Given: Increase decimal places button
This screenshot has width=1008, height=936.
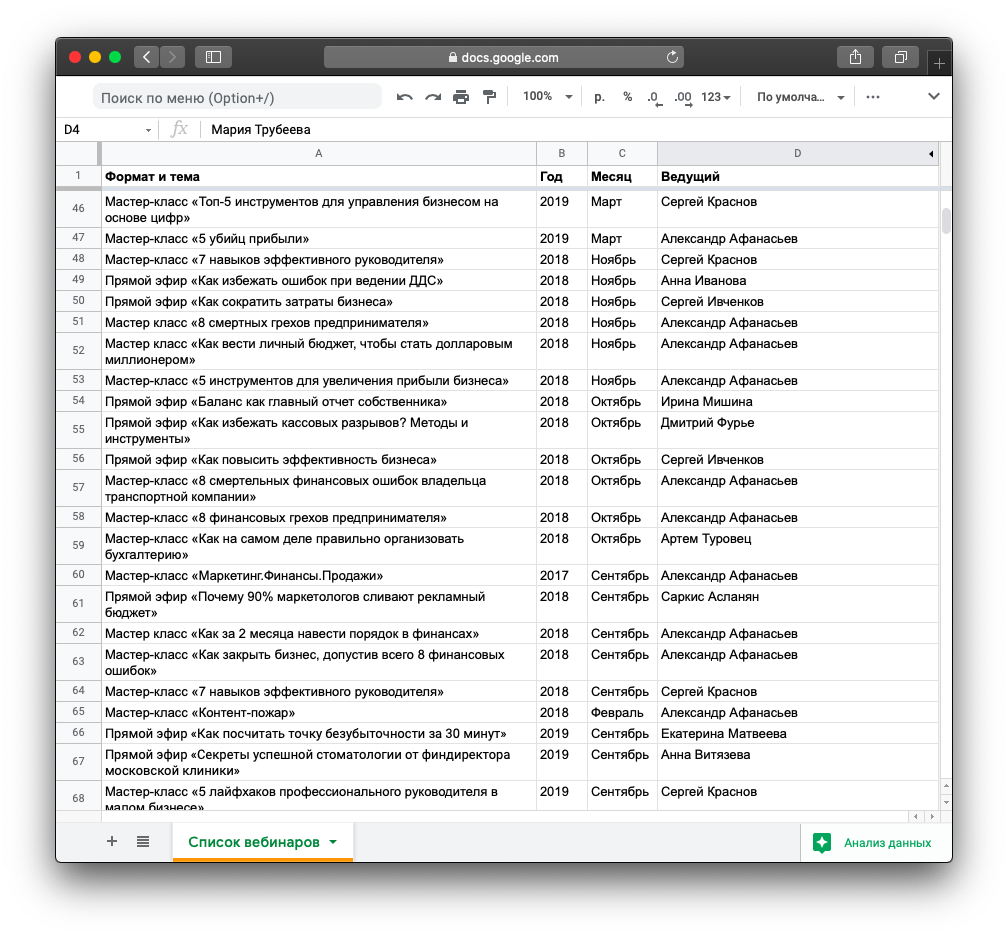Looking at the screenshot, I should pyautogui.click(x=683, y=97).
